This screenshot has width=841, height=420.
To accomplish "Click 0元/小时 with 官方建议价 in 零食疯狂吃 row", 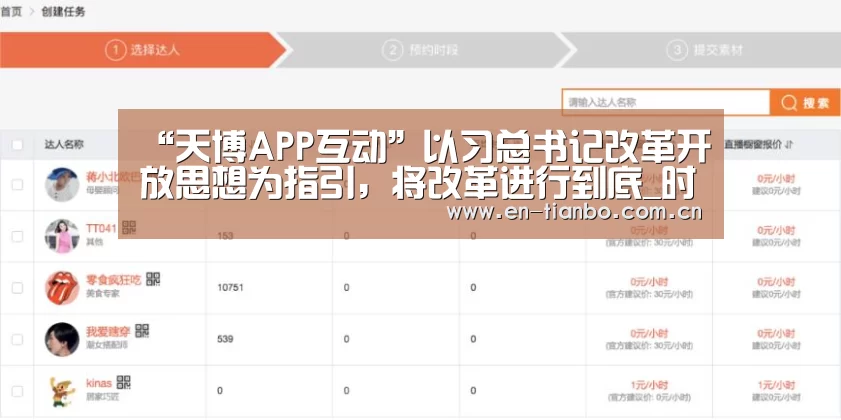I will (649, 282).
